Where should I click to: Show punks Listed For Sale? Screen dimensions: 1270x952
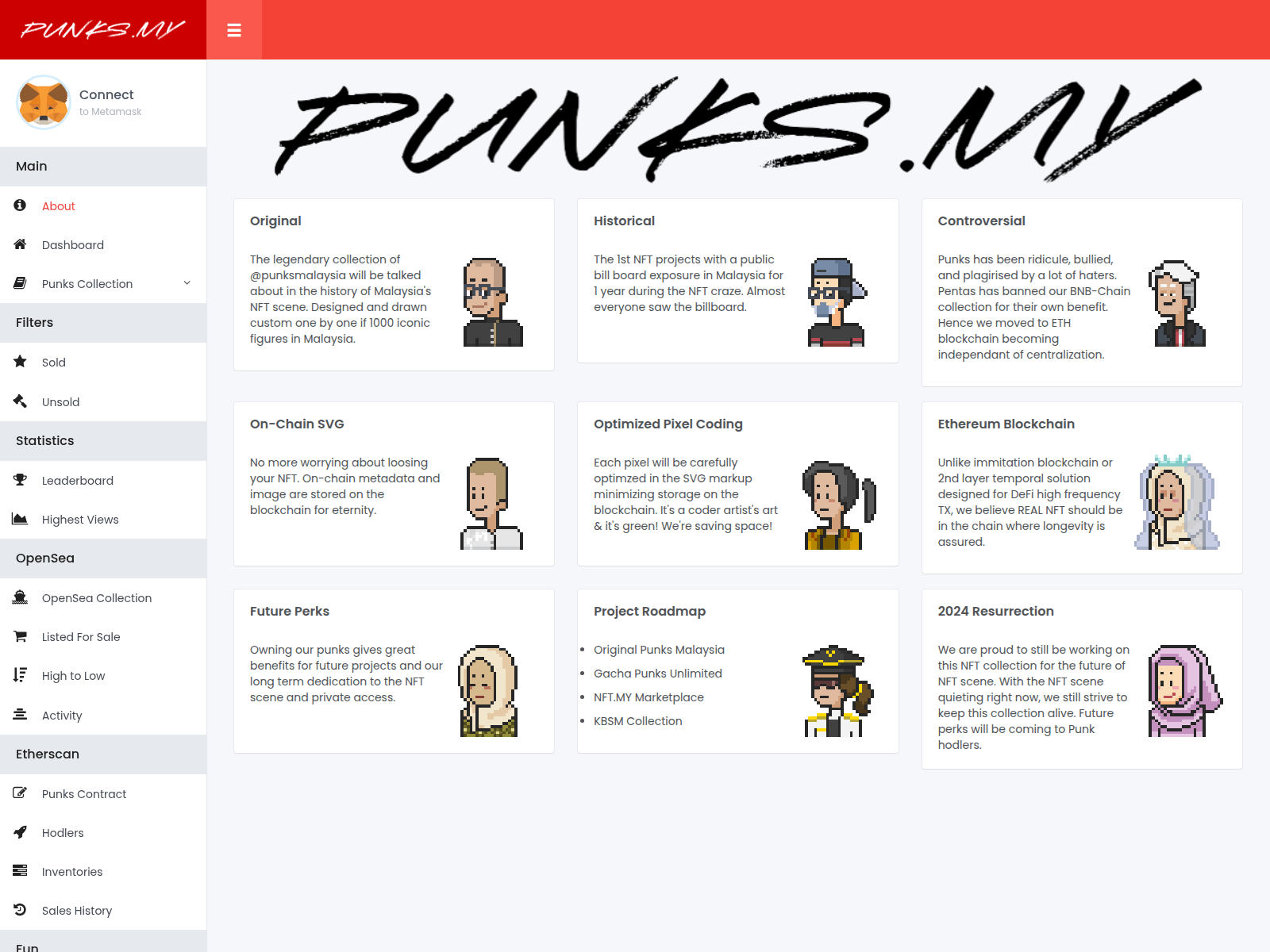pos(103,637)
